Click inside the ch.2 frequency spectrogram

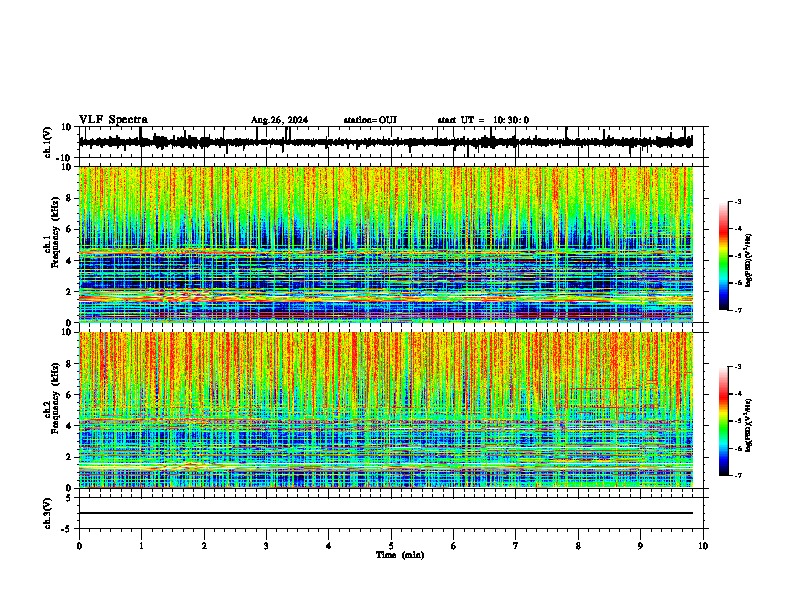coord(385,410)
